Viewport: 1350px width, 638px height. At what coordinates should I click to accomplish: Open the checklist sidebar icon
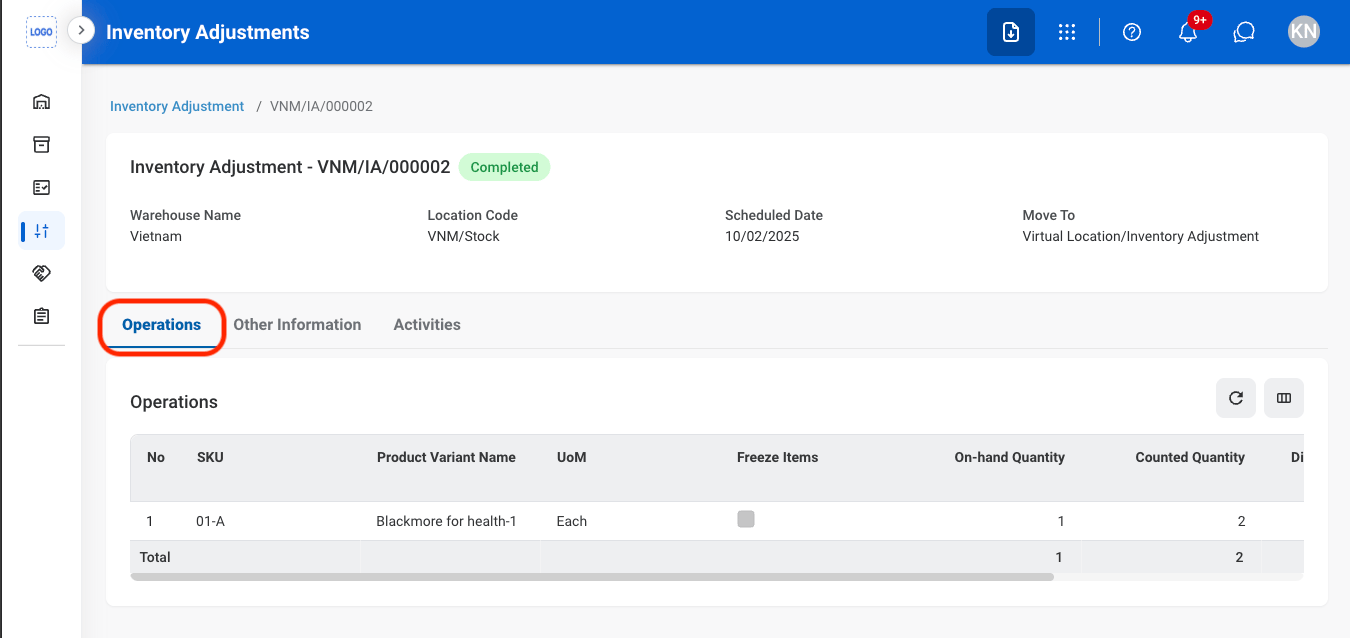point(41,188)
